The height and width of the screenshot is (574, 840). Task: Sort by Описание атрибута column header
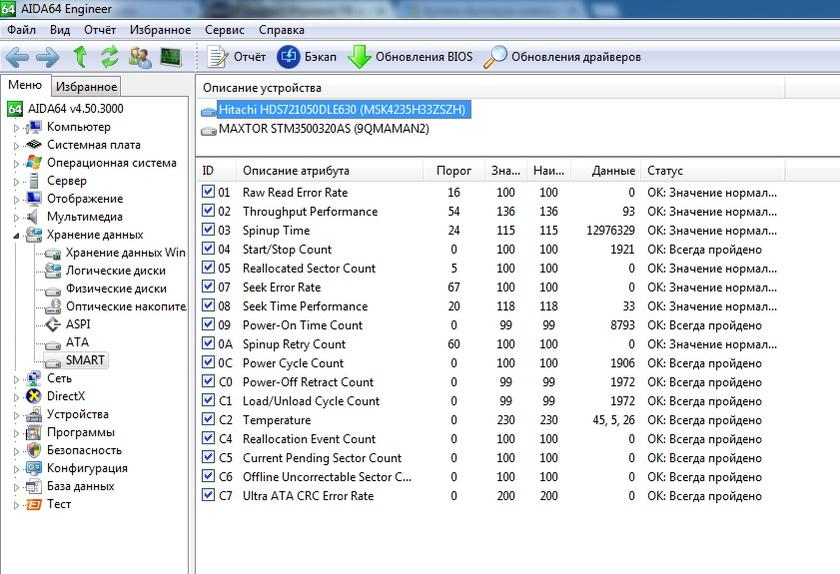coord(329,171)
